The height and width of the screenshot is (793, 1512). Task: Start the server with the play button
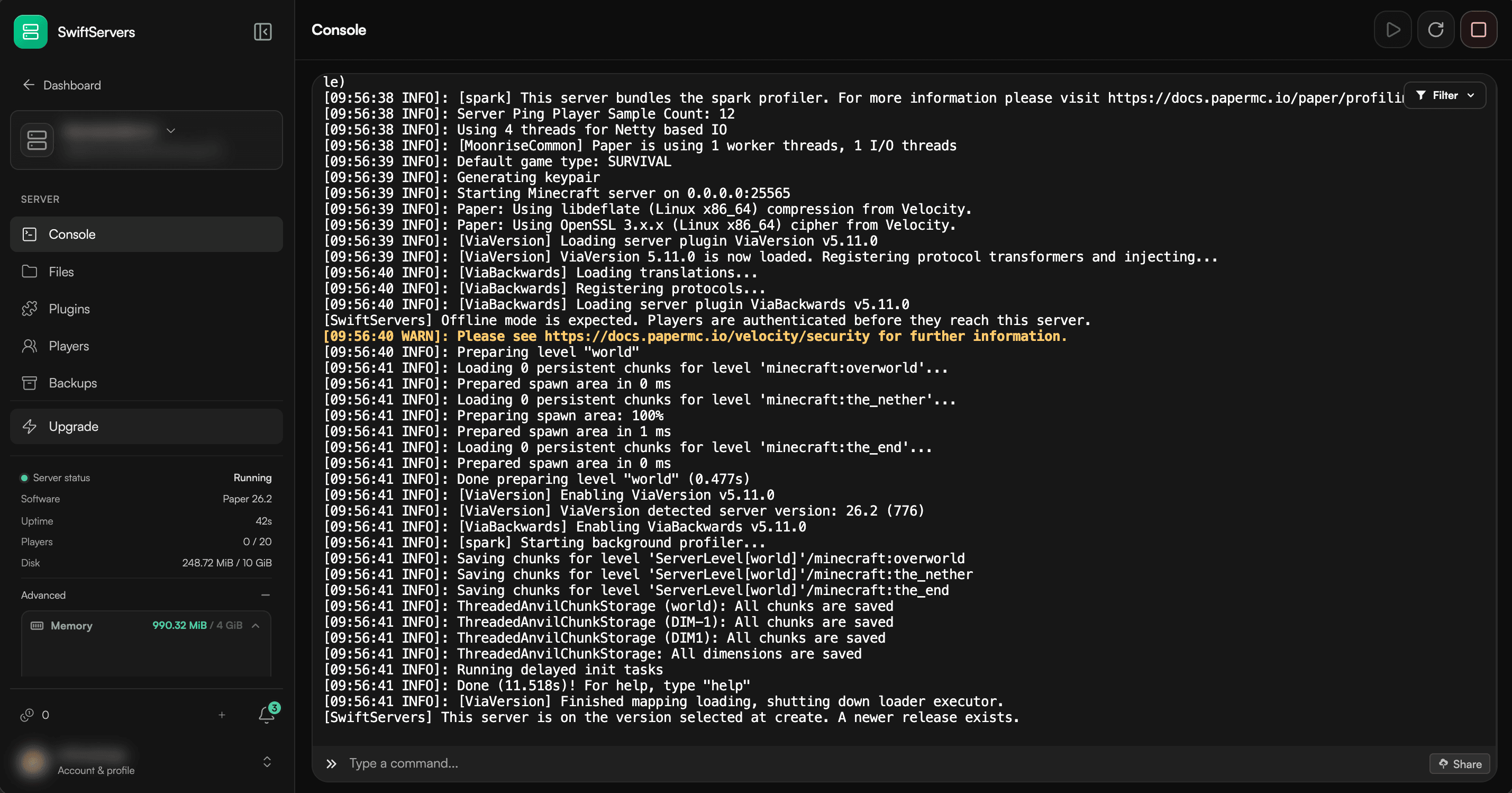(1392, 29)
